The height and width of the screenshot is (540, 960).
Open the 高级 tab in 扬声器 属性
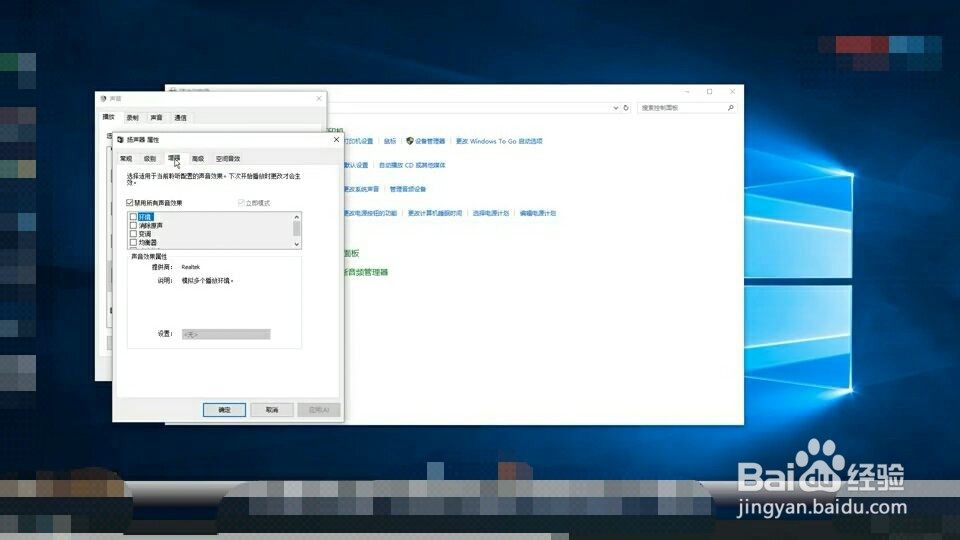click(198, 159)
